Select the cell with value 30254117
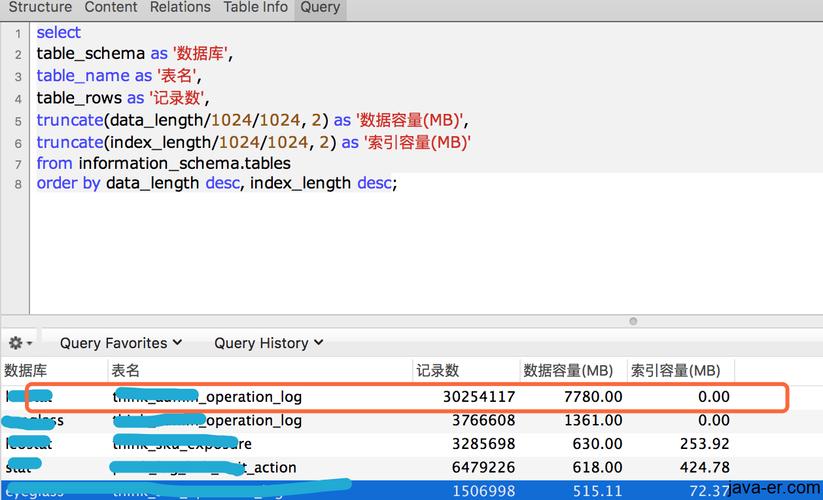The height and width of the screenshot is (500, 823). pos(479,397)
